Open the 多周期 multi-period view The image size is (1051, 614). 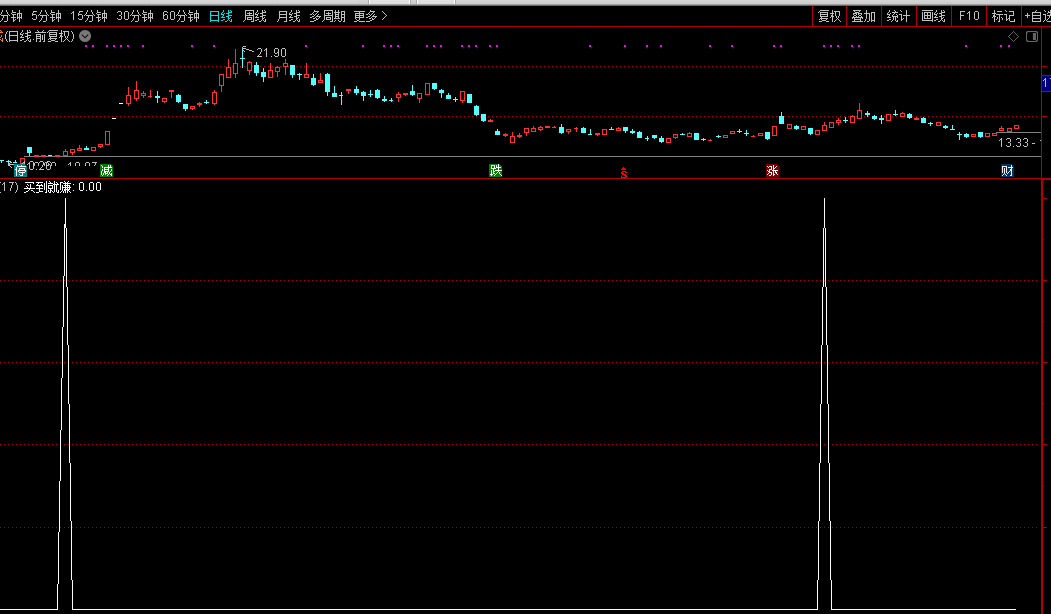(327, 16)
